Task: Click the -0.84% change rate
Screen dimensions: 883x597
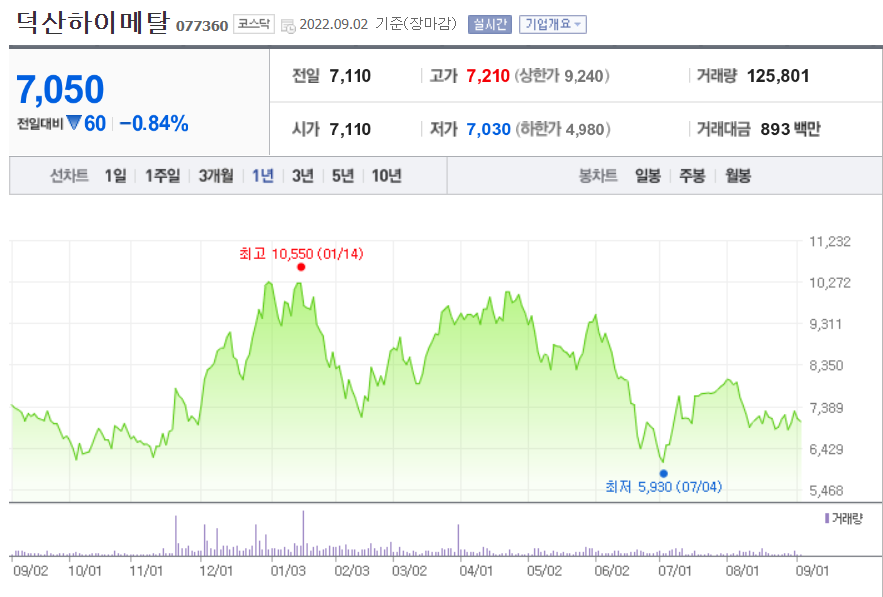Action: coord(154,123)
